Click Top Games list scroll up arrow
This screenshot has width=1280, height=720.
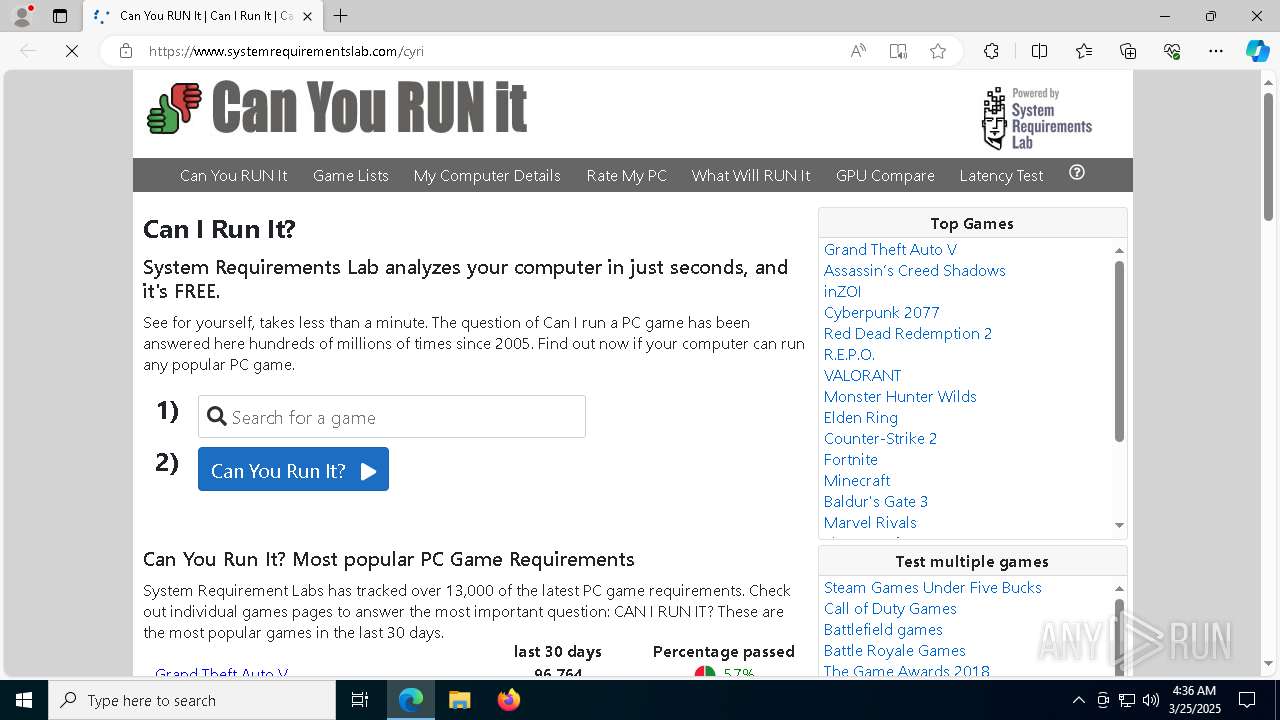pos(1119,250)
